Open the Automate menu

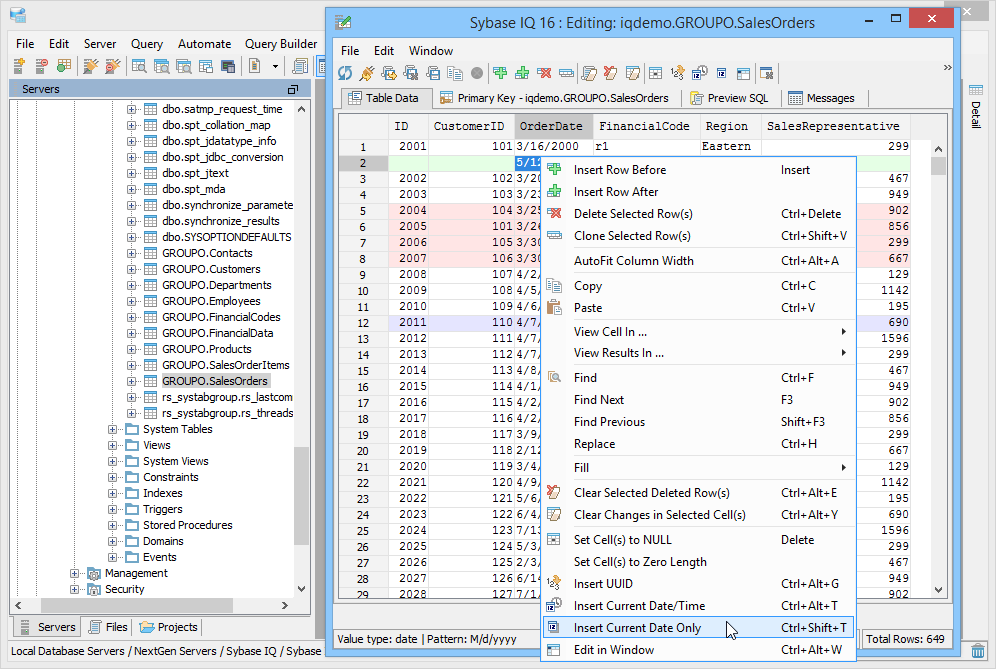(x=205, y=44)
